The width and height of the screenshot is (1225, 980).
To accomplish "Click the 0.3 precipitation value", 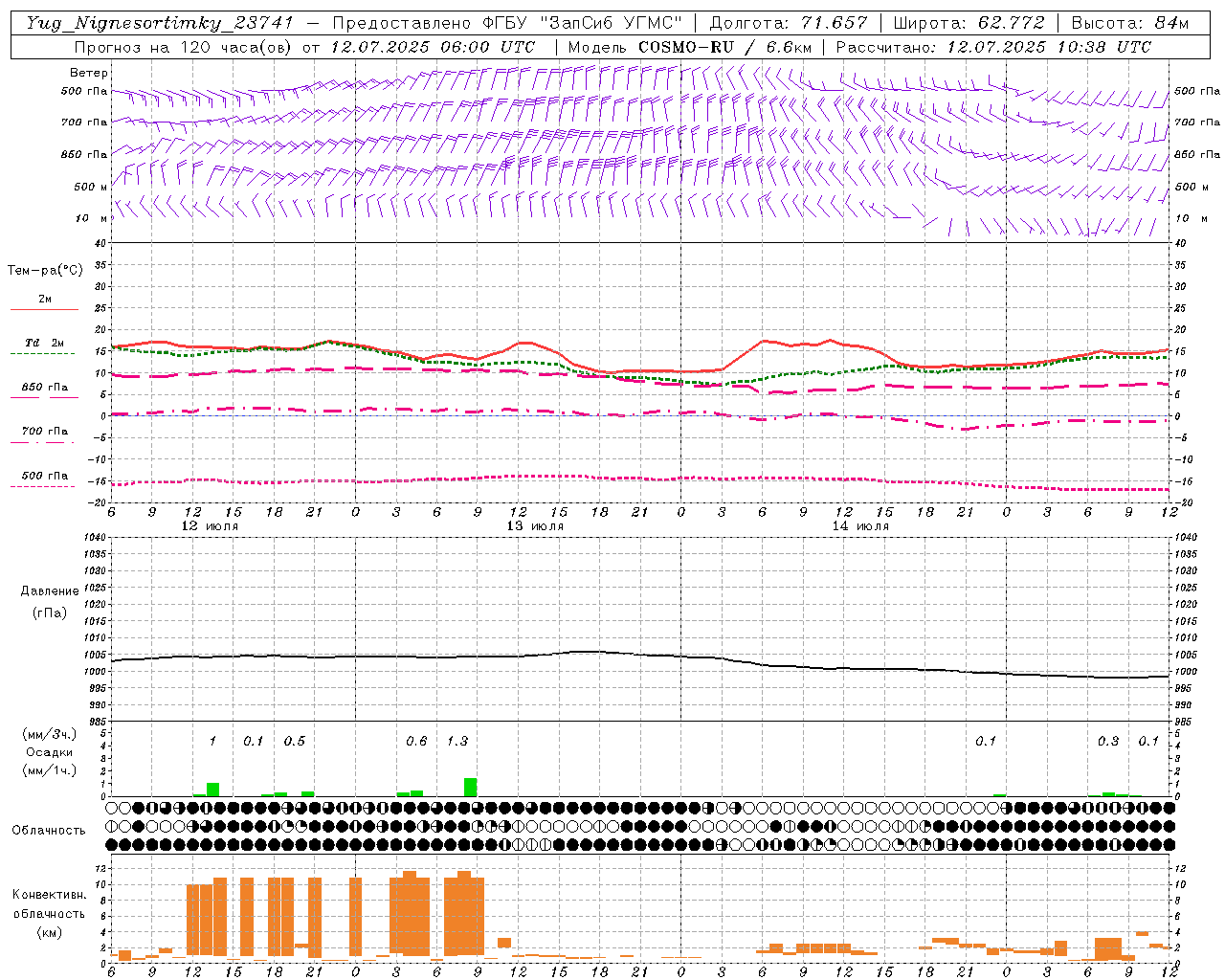I will tap(1108, 741).
